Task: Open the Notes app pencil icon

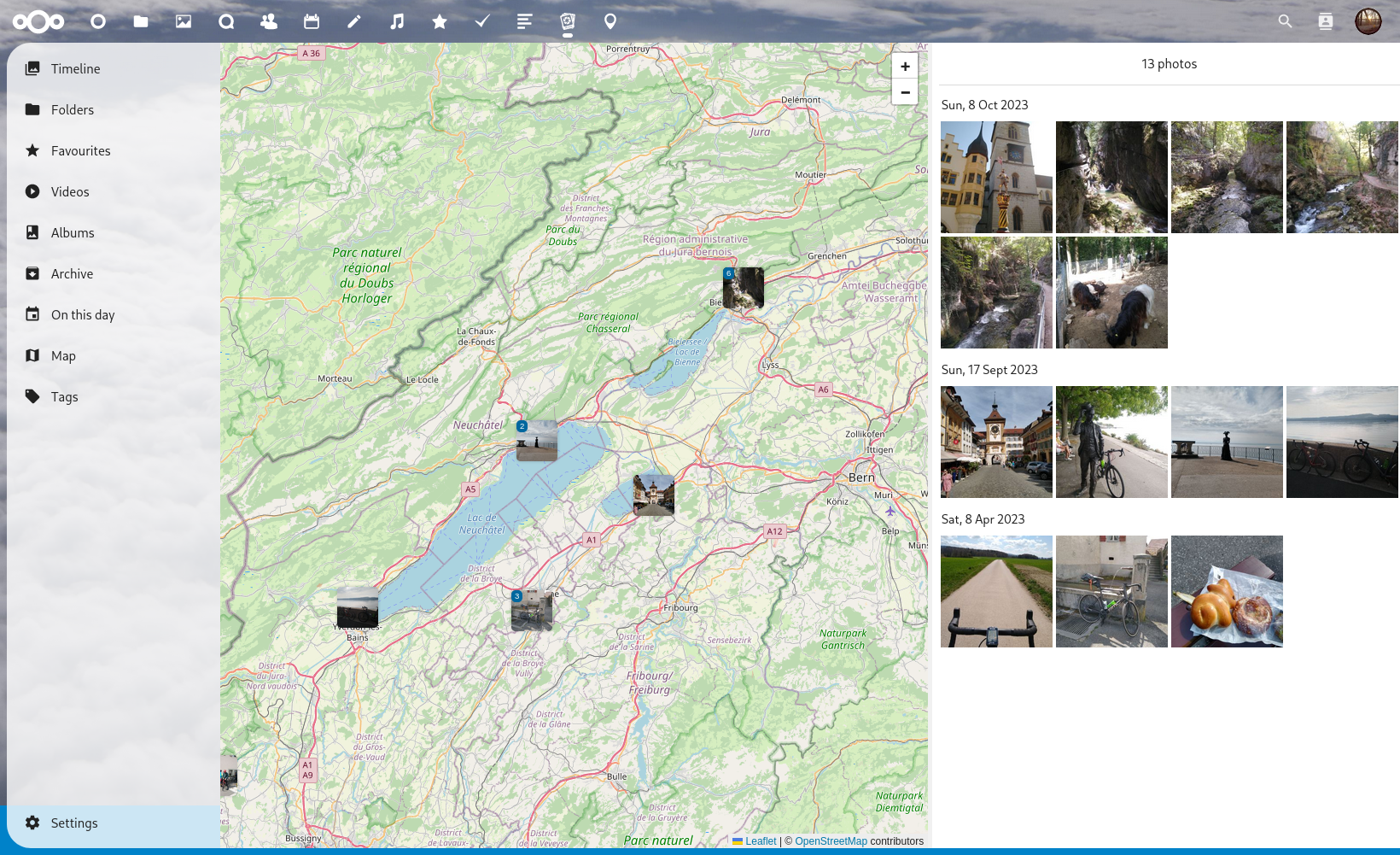Action: 354,21
